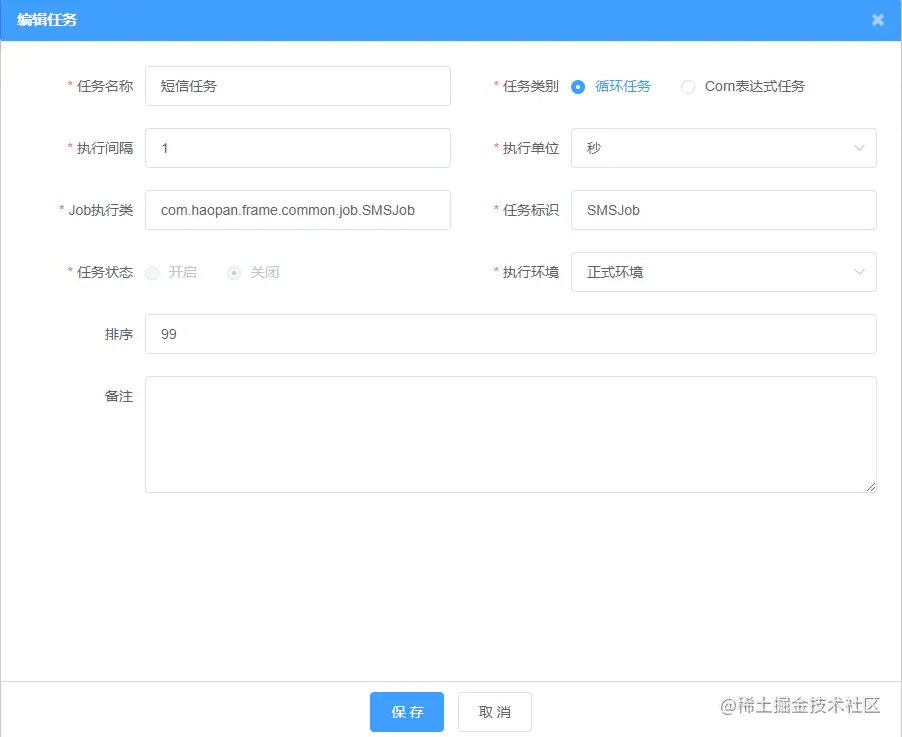902x737 pixels.
Task: Click the 任务状态 label text
Action: coord(105,272)
